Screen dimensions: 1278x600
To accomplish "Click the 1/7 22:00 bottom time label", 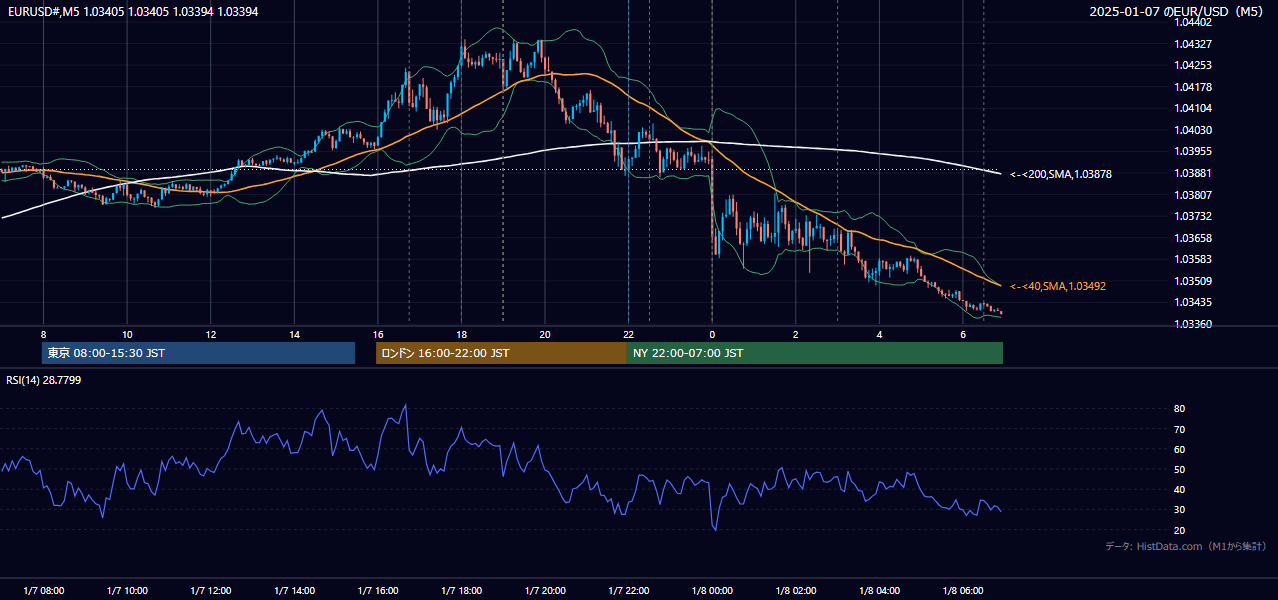I will pyautogui.click(x=629, y=591).
